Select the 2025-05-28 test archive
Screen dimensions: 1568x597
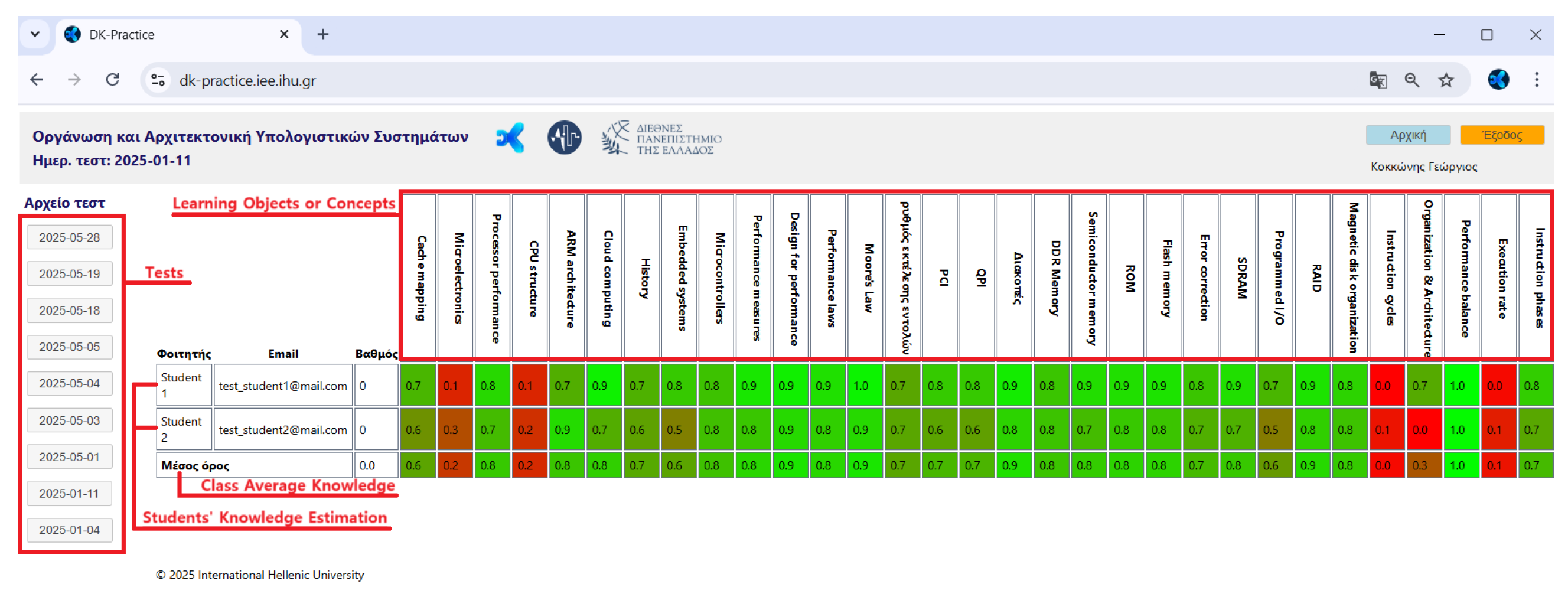pos(69,237)
